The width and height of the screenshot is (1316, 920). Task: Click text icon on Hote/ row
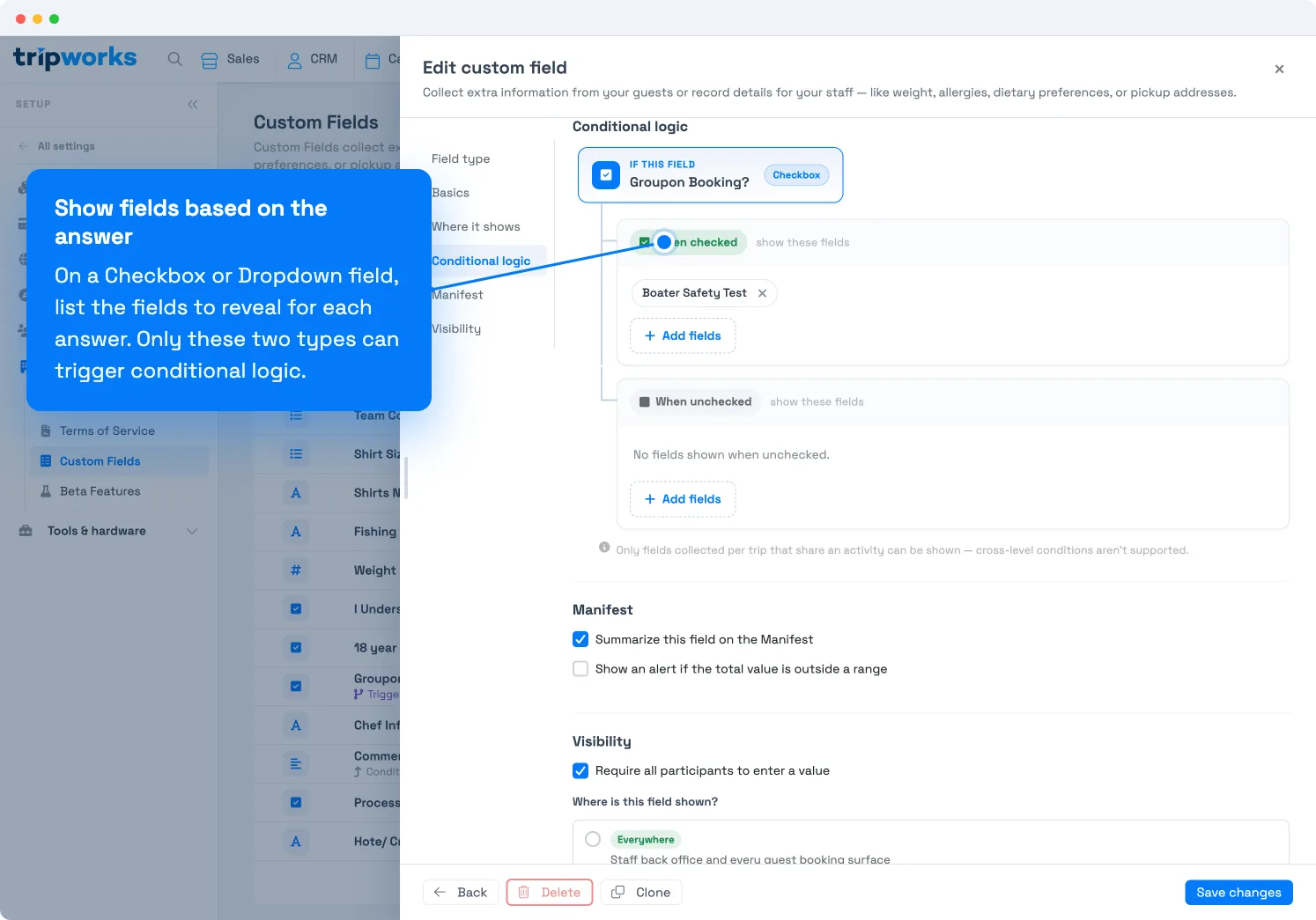pyautogui.click(x=296, y=842)
